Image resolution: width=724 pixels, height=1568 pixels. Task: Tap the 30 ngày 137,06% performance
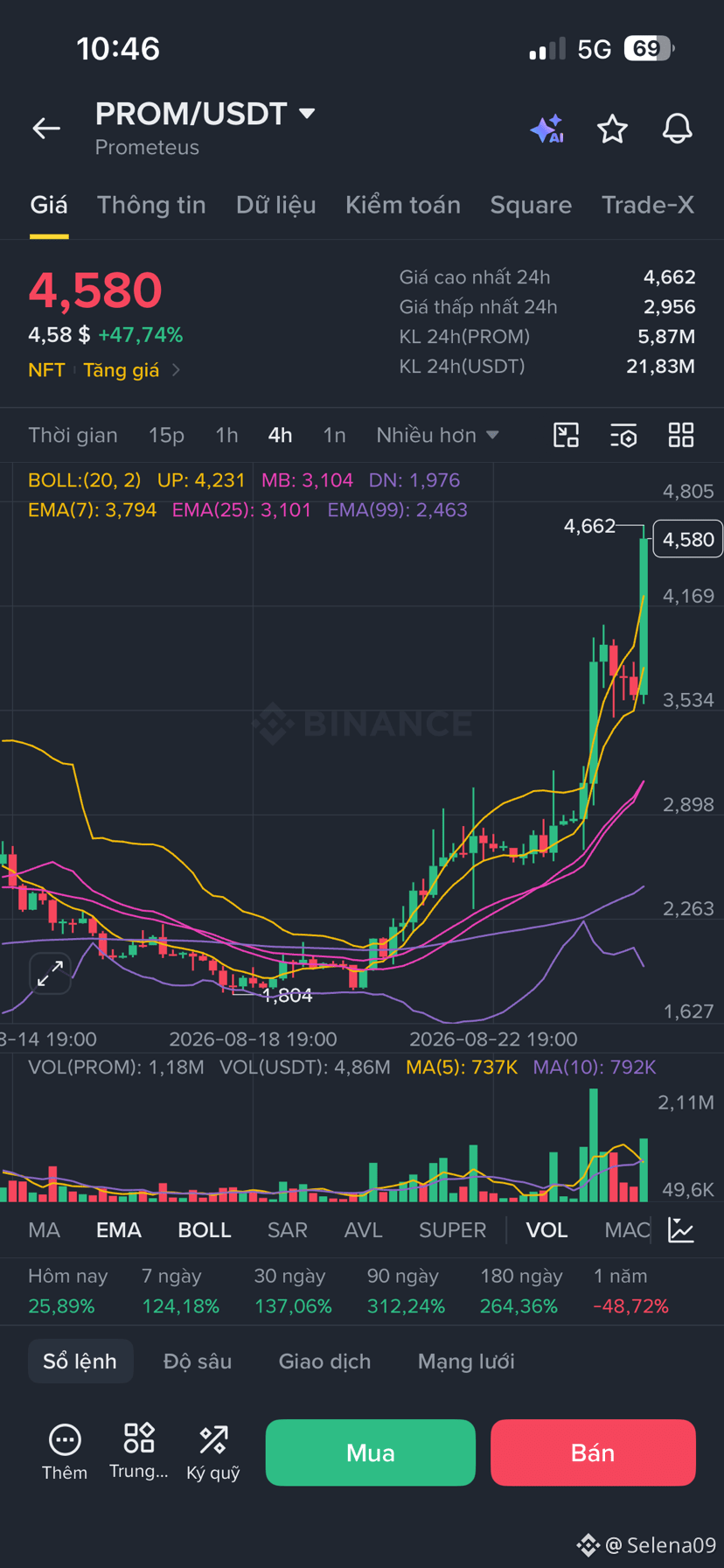[x=293, y=1291]
